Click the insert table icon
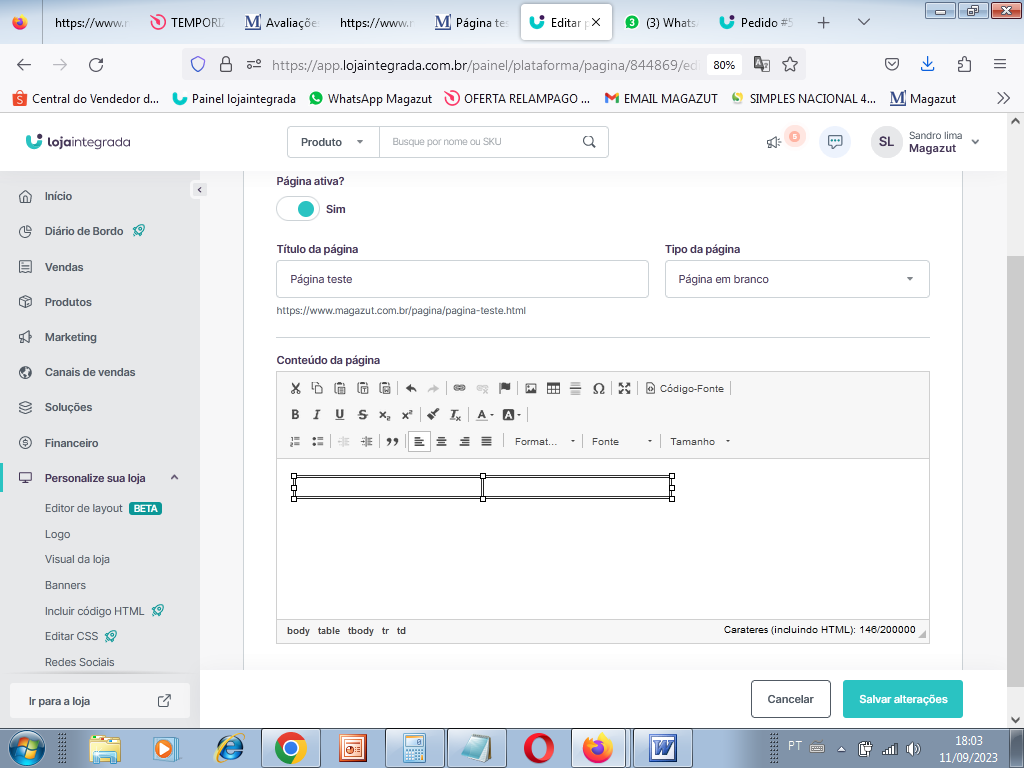Screen dimensions: 1024x768 click(x=553, y=388)
